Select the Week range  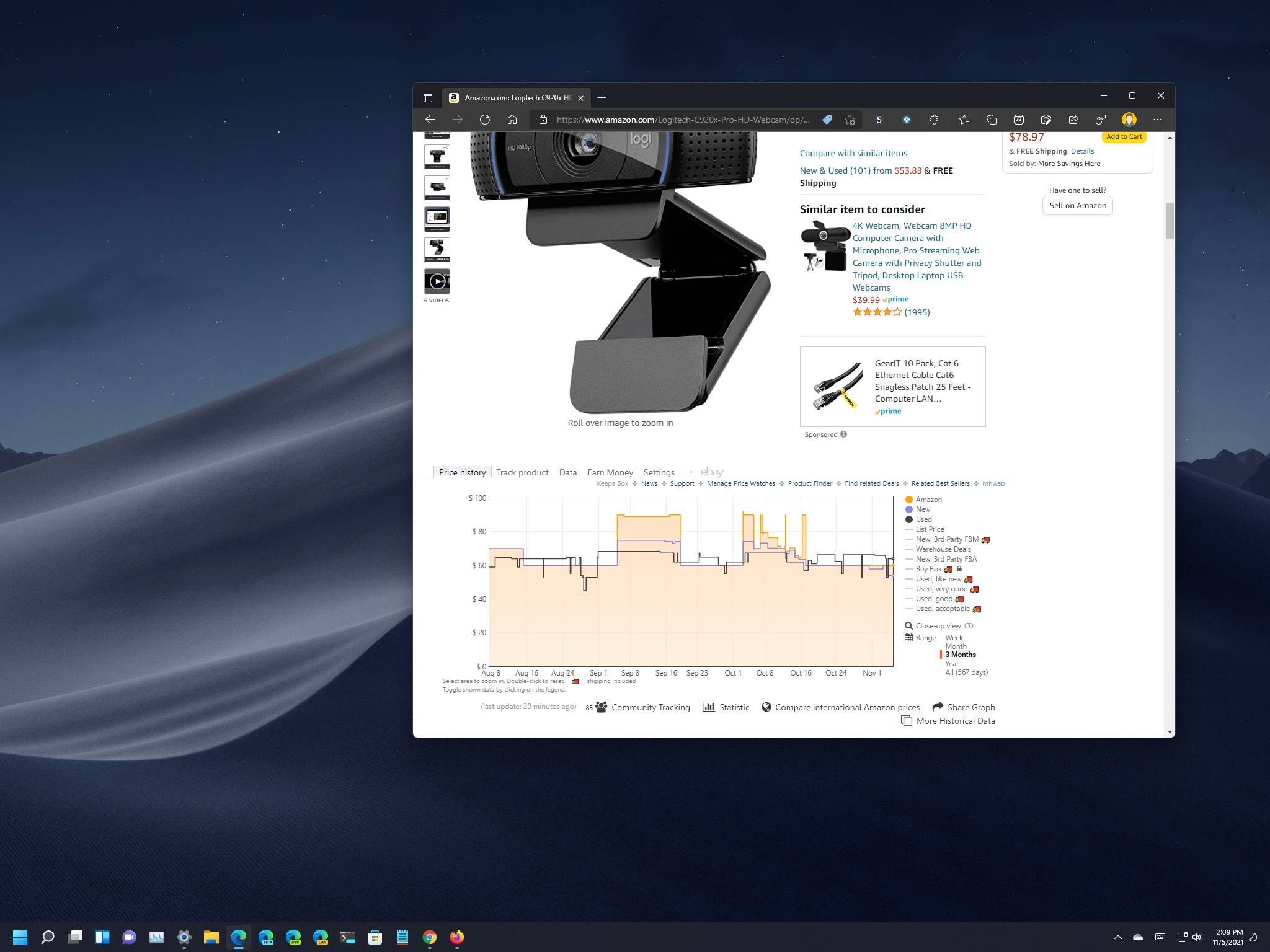pyautogui.click(x=954, y=638)
